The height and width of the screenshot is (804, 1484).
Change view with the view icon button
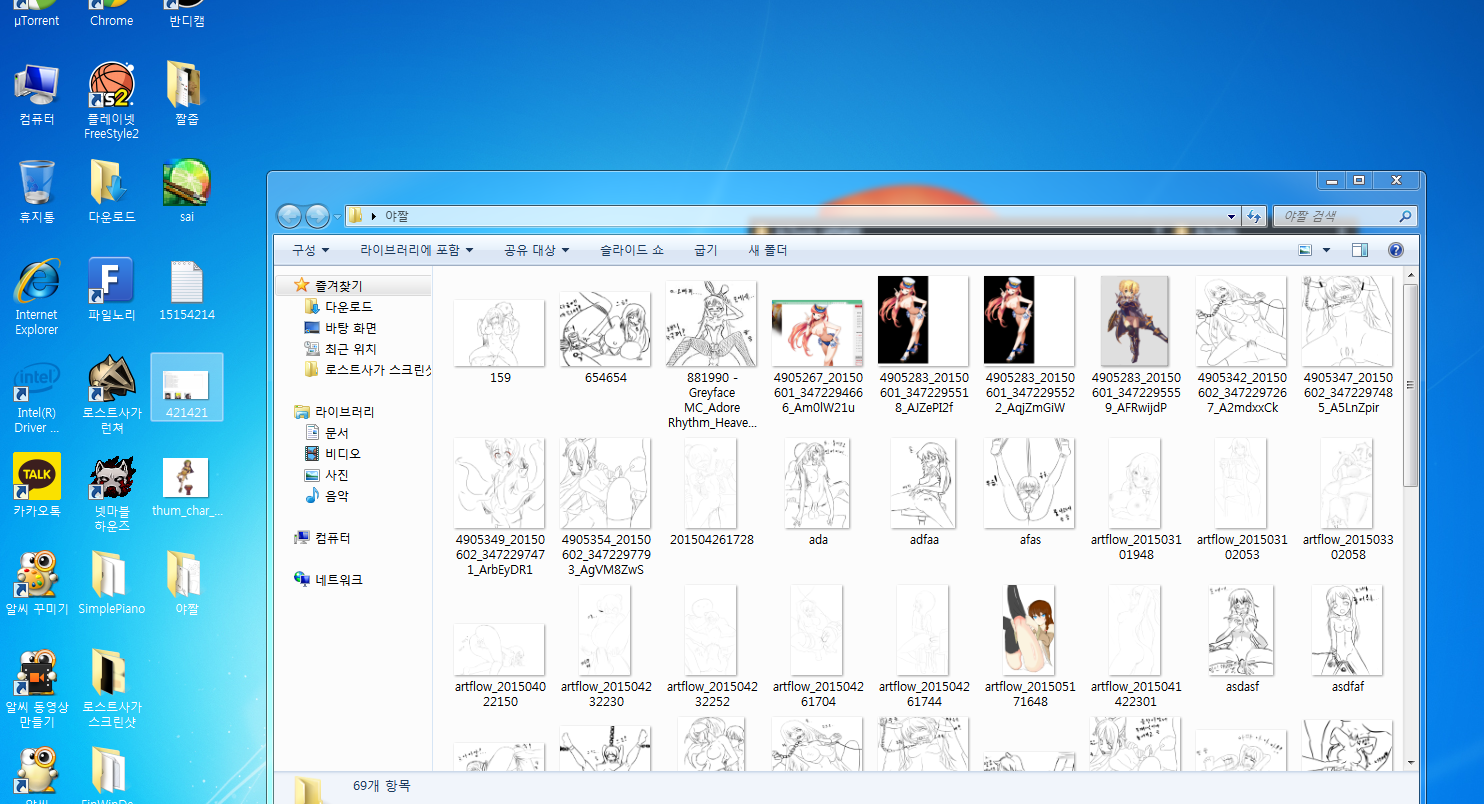click(x=1305, y=250)
